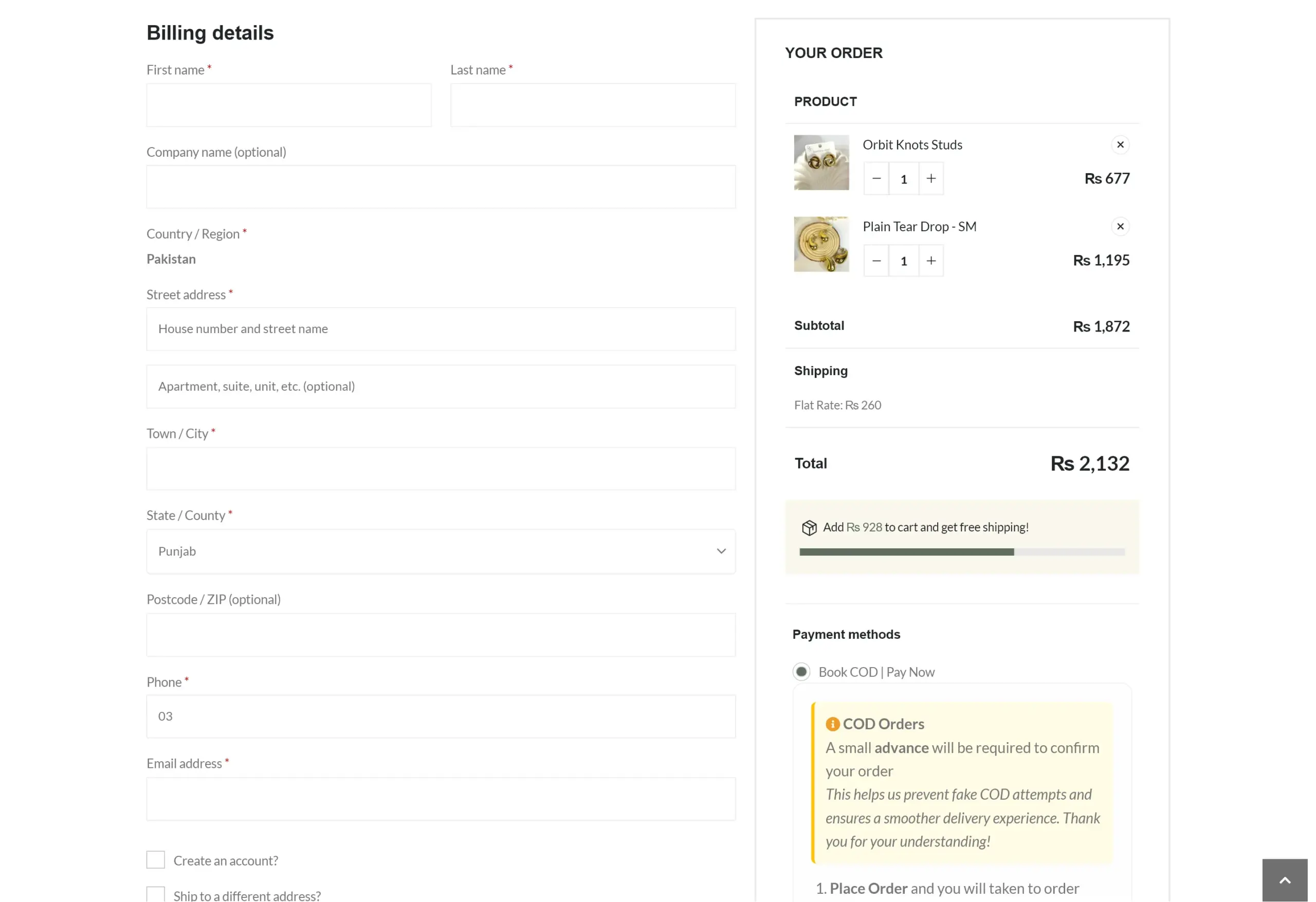
Task: Click the COD Orders info icon
Action: tap(832, 724)
